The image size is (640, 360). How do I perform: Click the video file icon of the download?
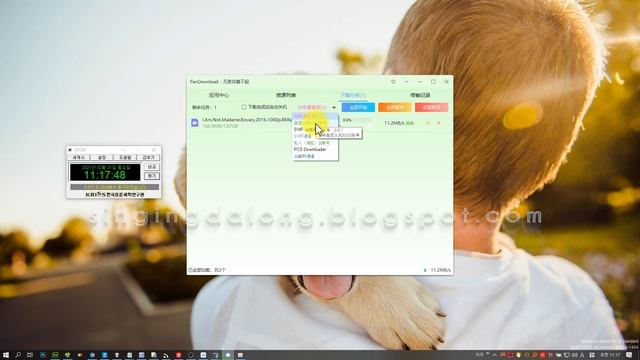(195, 122)
